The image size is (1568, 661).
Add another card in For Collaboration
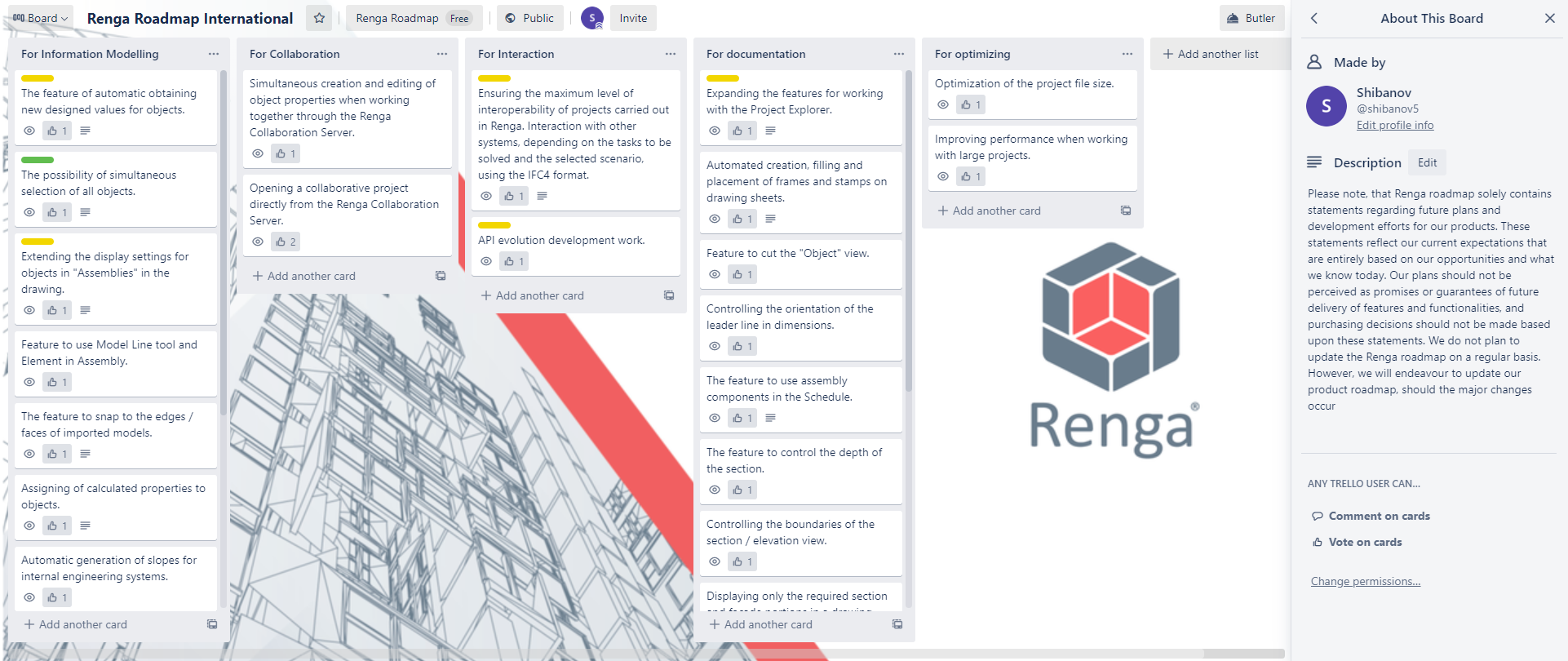[303, 276]
